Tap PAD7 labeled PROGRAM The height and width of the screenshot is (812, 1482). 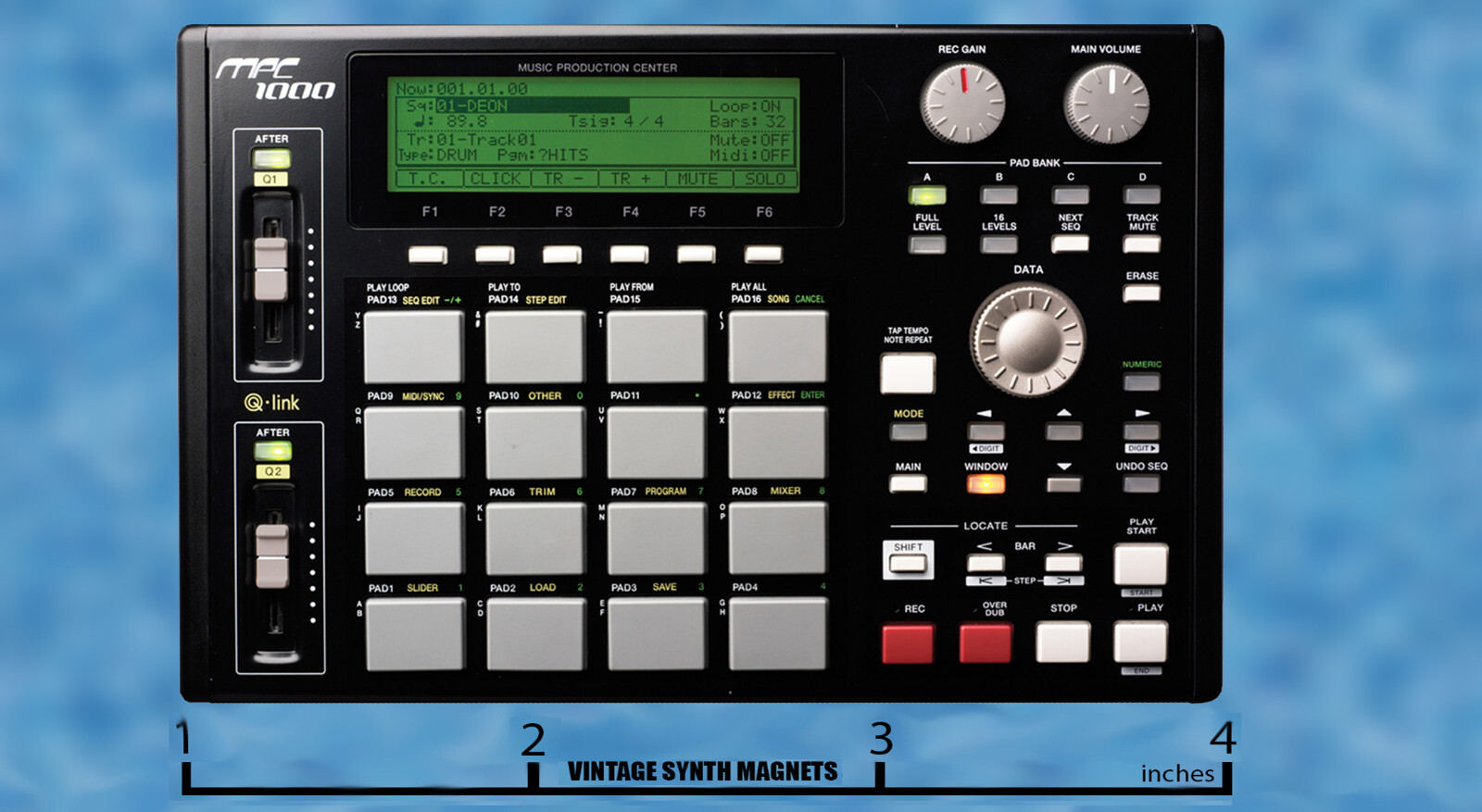pos(657,538)
